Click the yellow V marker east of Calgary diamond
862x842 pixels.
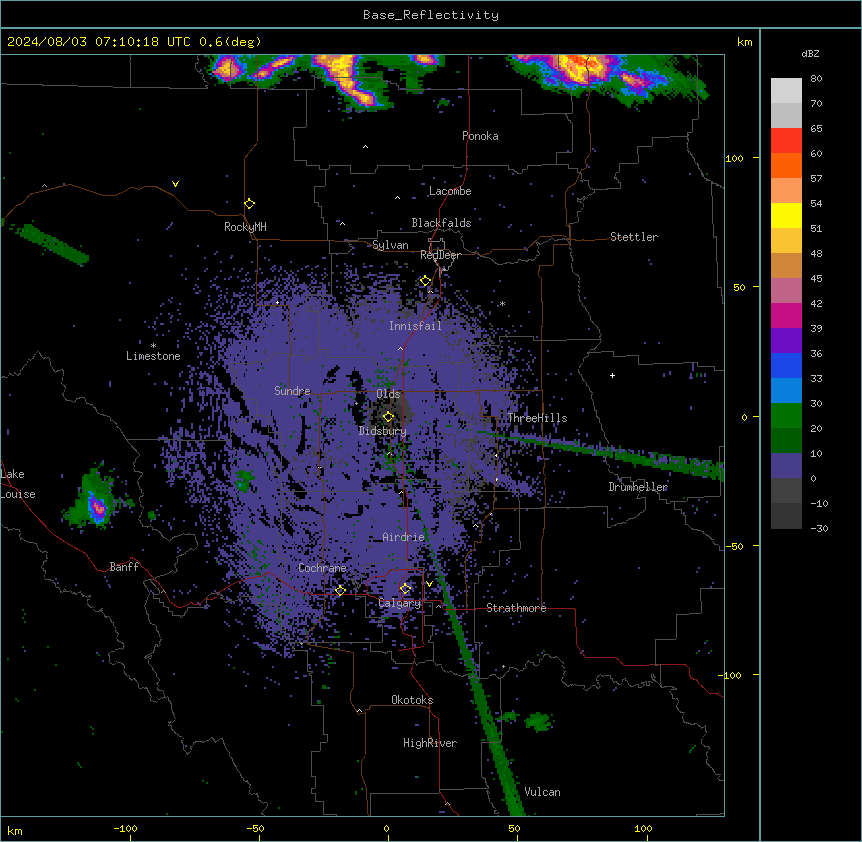coord(429,584)
